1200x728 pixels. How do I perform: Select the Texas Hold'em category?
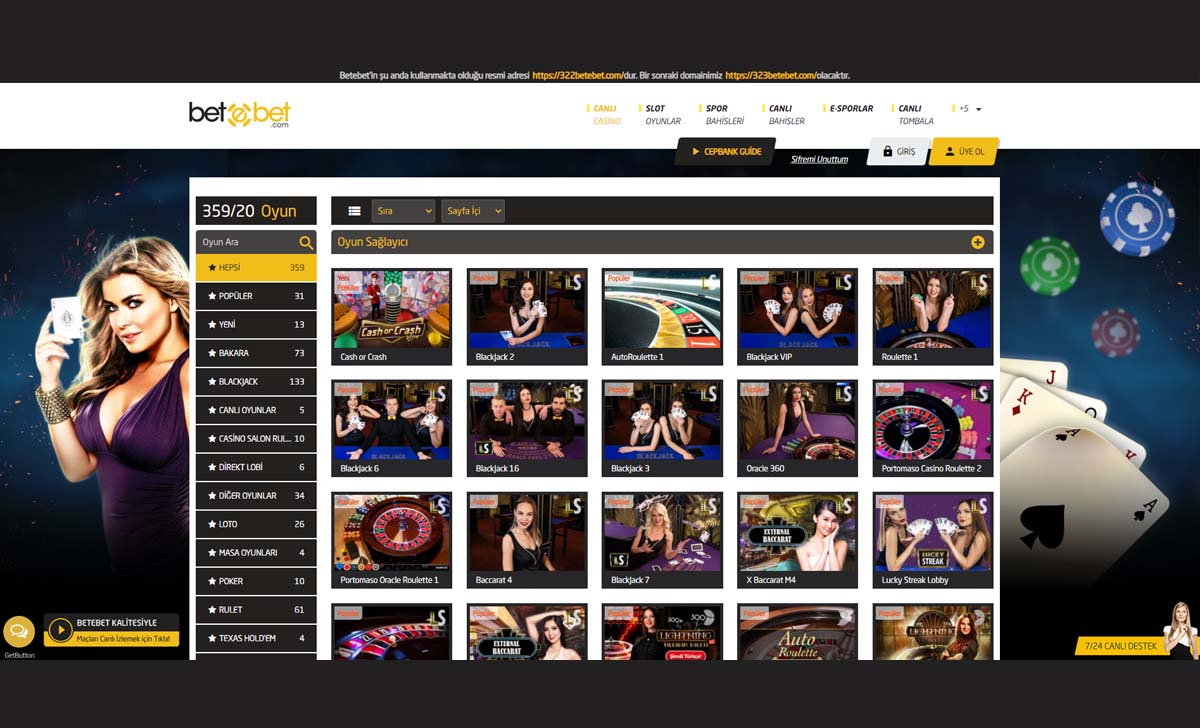coord(256,638)
